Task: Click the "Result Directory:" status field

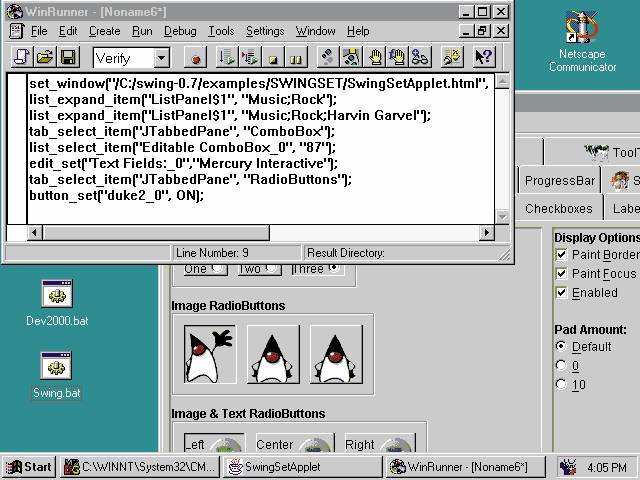Action: [402, 253]
